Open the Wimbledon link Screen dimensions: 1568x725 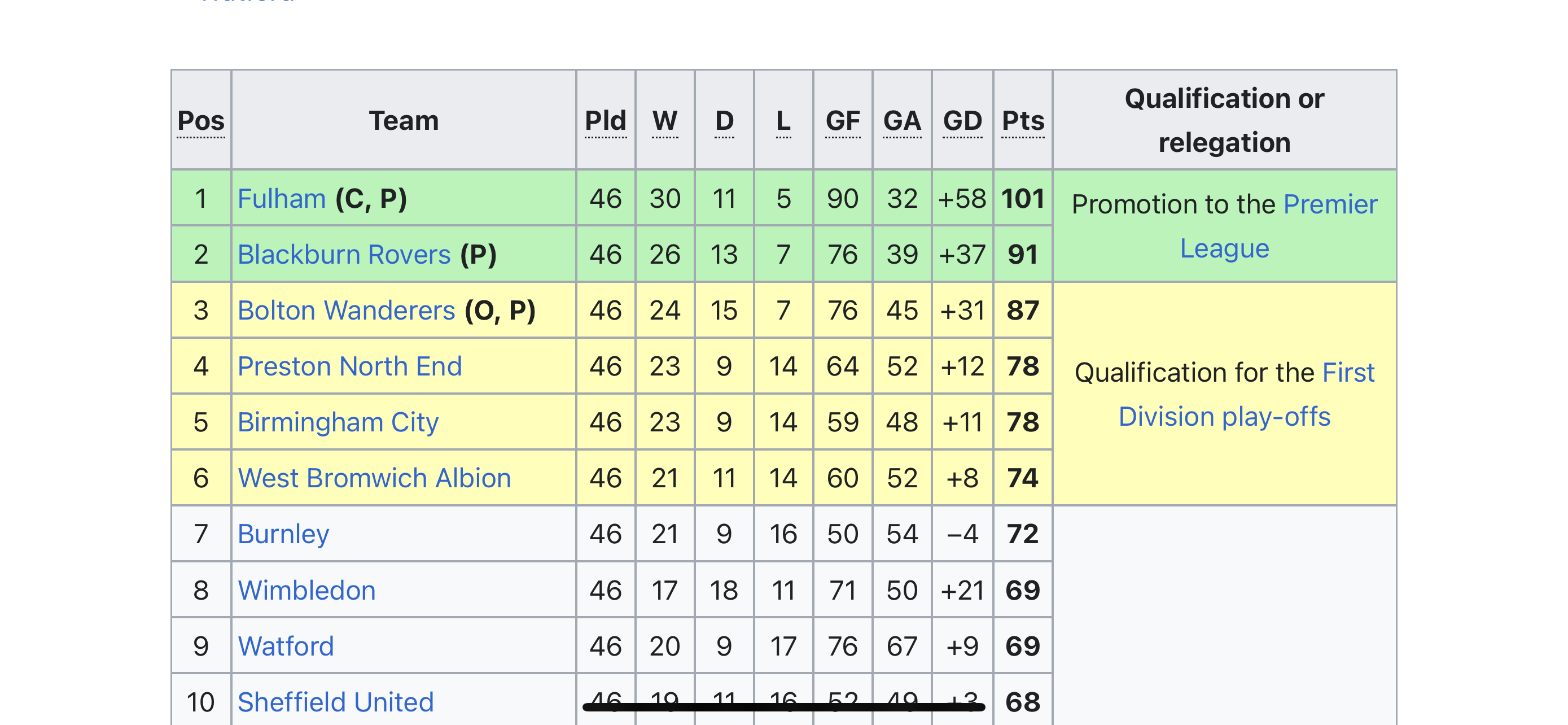[306, 591]
